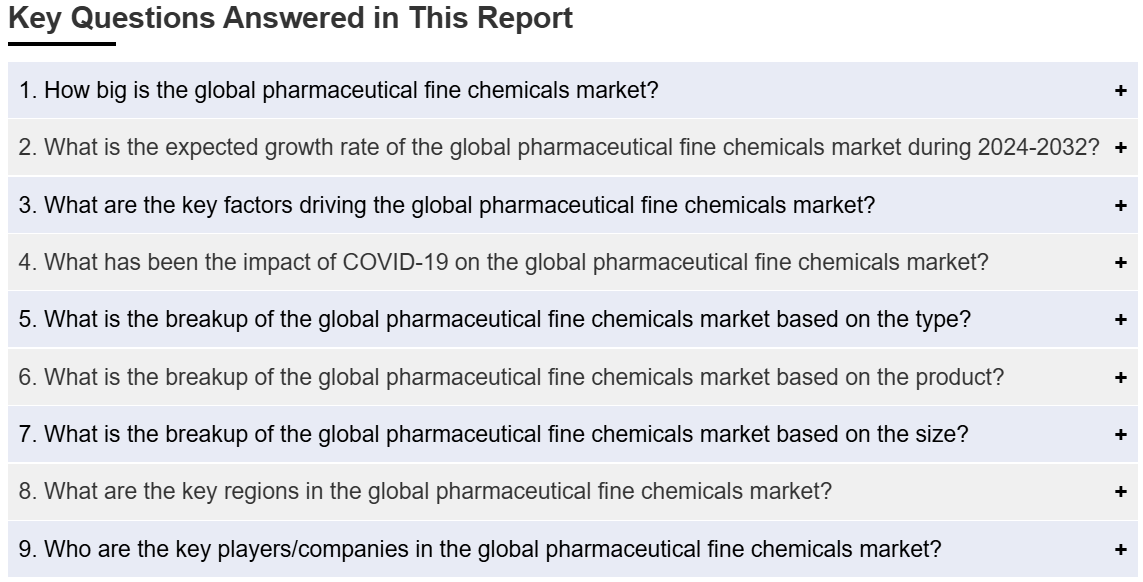Click the black underline beneath the heading

pos(62,44)
